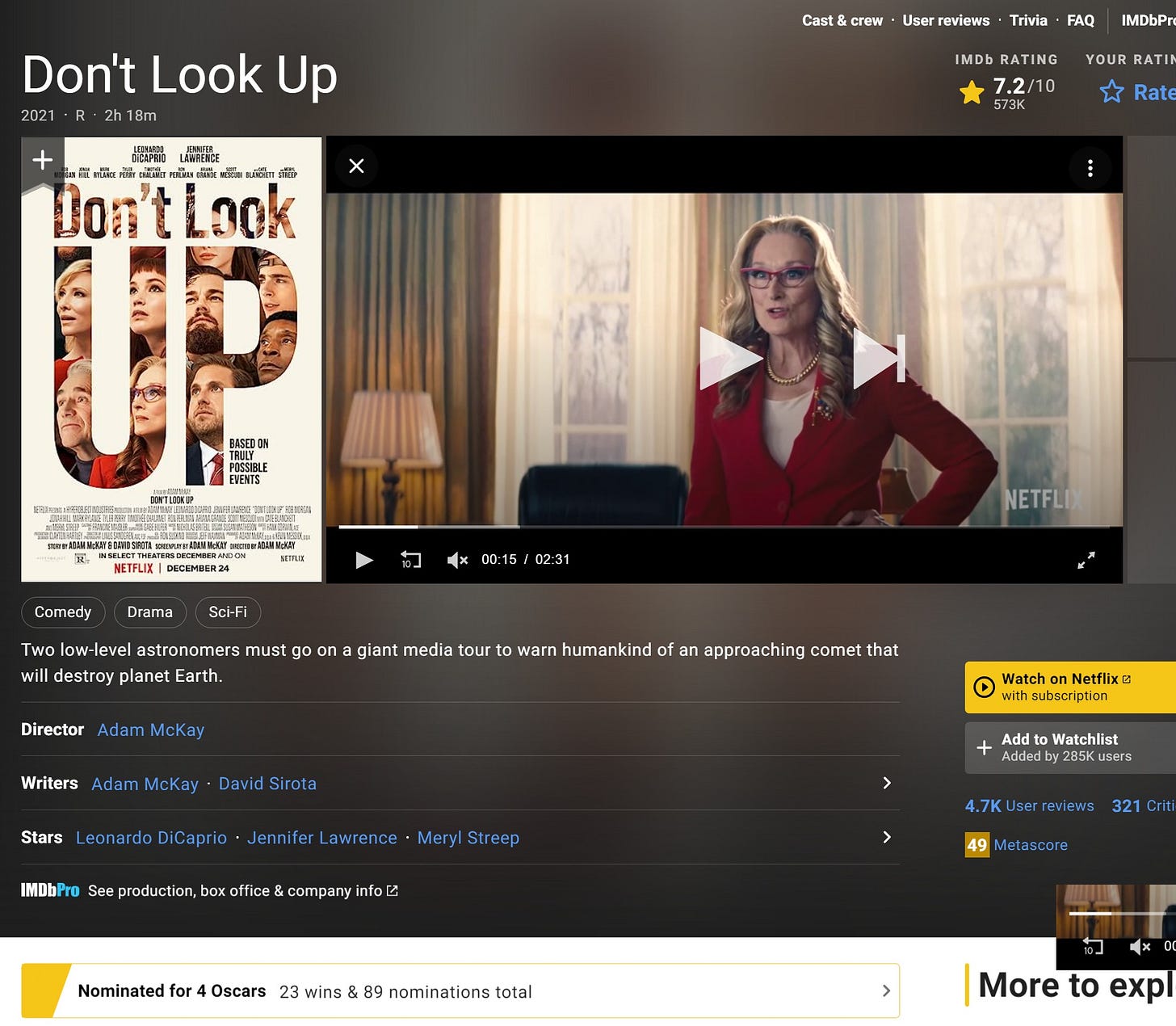The image size is (1176, 1026).
Task: Open the FAQ page
Action: (x=1080, y=20)
